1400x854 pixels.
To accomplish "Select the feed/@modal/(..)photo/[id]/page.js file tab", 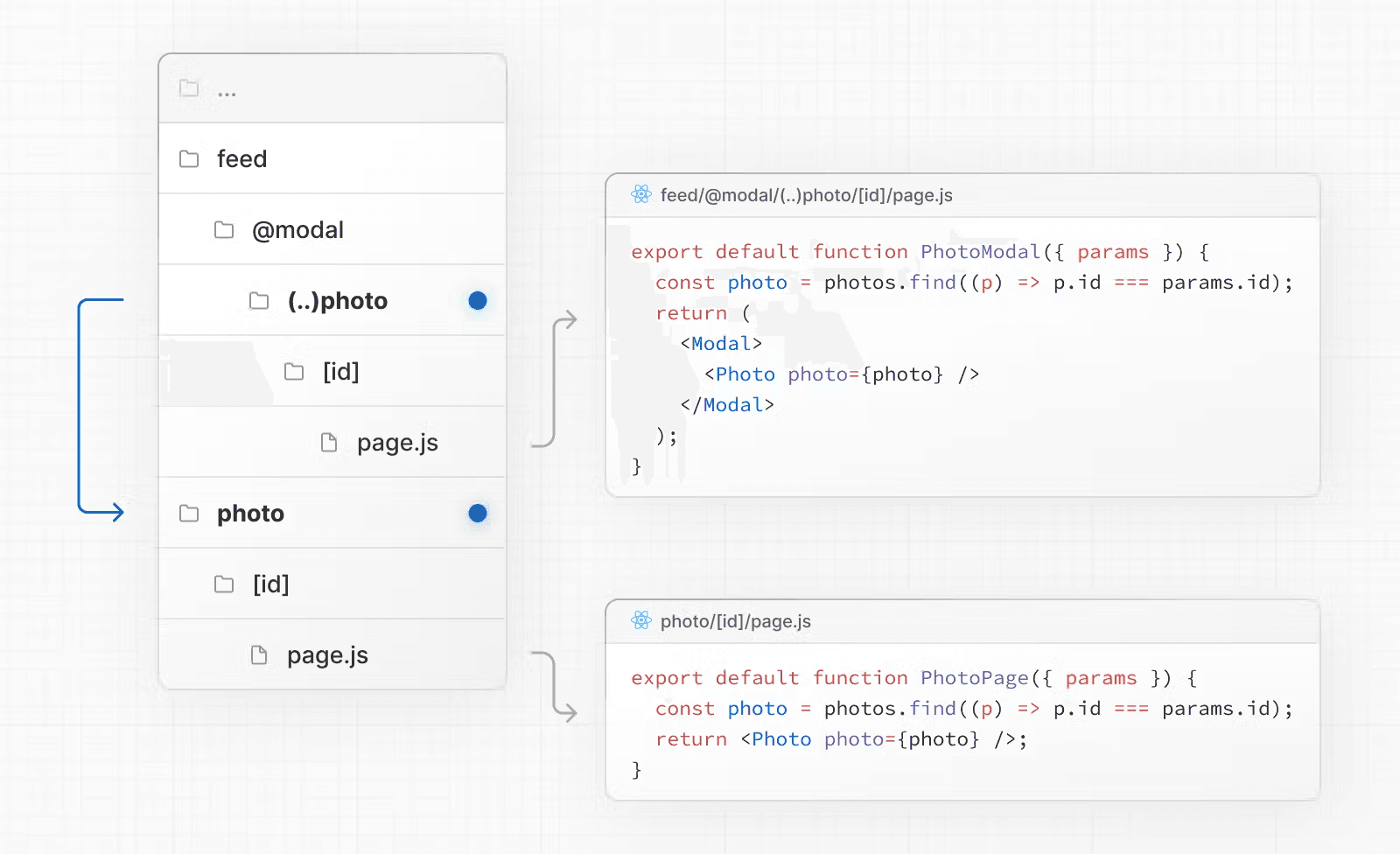I will (x=806, y=195).
